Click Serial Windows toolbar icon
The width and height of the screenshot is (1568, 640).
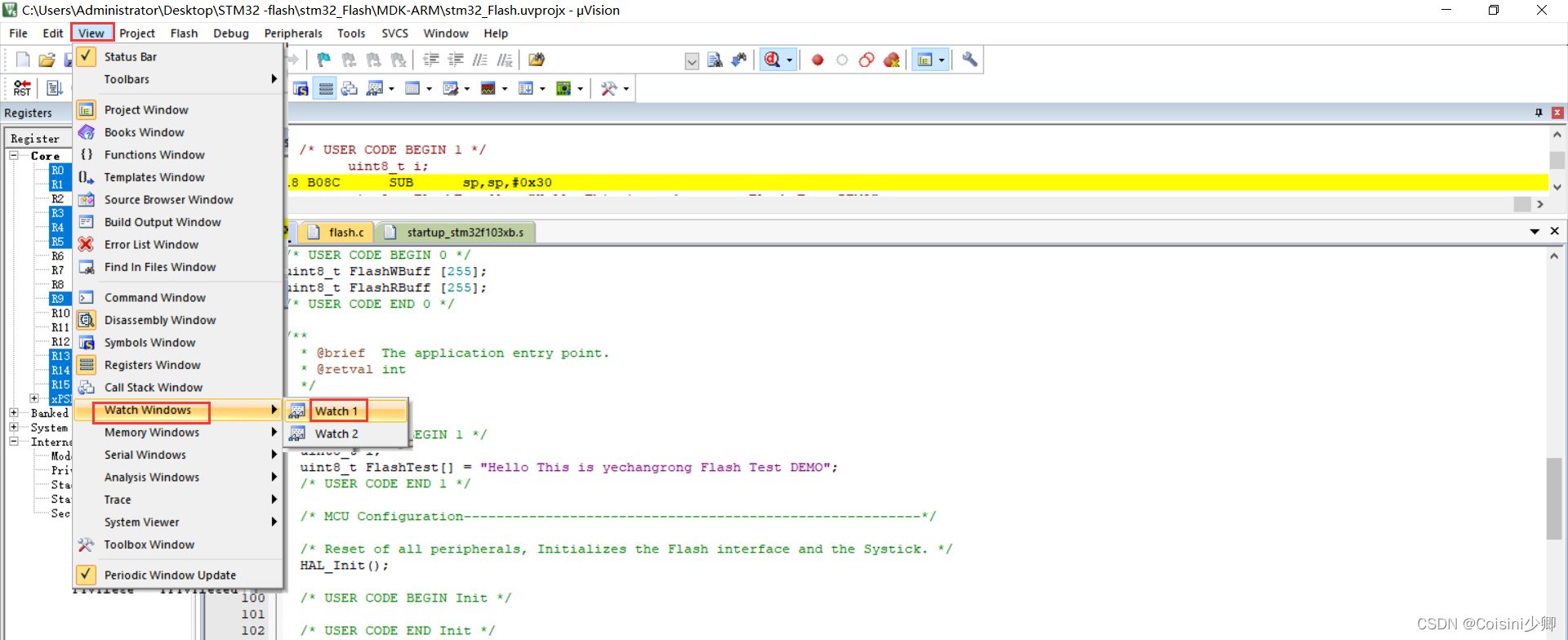(x=450, y=88)
